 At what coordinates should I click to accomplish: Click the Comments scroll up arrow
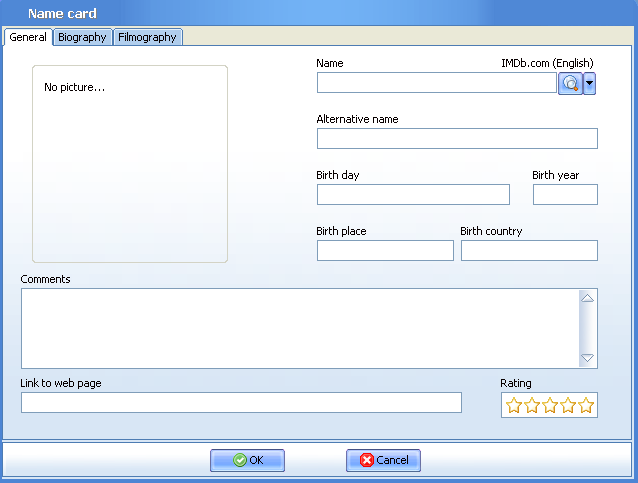587,298
